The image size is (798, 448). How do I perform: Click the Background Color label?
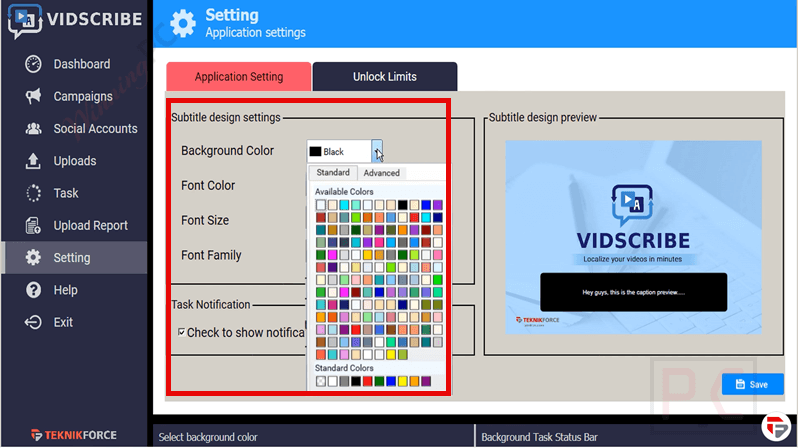[227, 151]
